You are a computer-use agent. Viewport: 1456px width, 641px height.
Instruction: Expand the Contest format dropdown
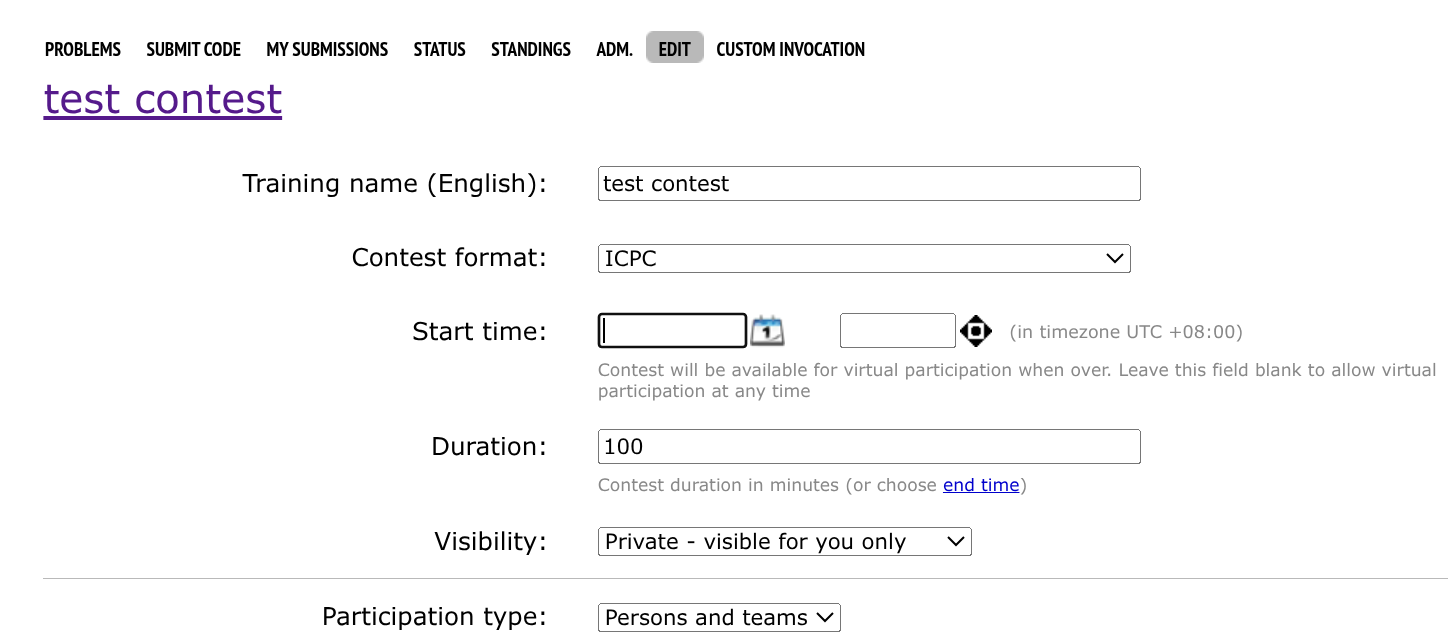point(863,258)
